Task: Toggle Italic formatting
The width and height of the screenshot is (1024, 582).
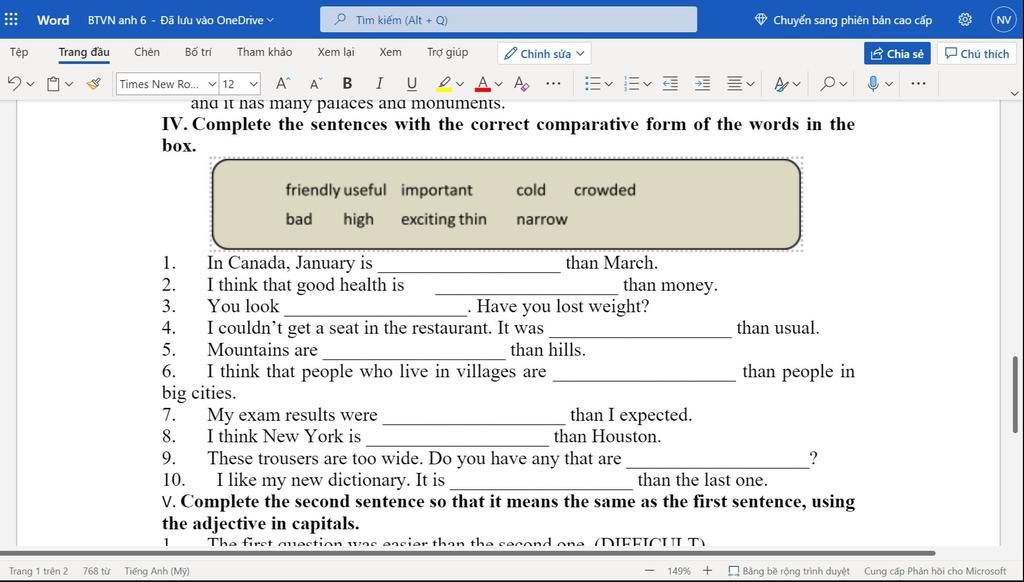Action: [x=379, y=84]
